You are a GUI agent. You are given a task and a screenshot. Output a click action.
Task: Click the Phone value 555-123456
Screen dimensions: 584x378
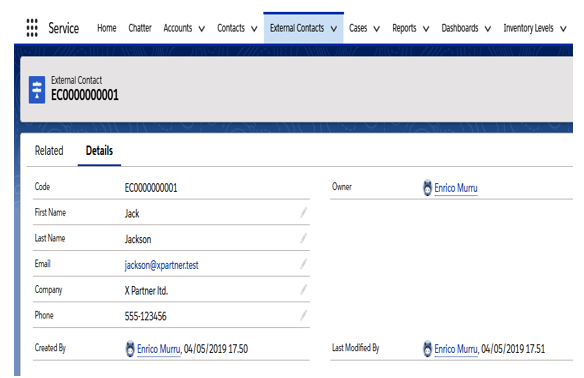click(x=145, y=316)
